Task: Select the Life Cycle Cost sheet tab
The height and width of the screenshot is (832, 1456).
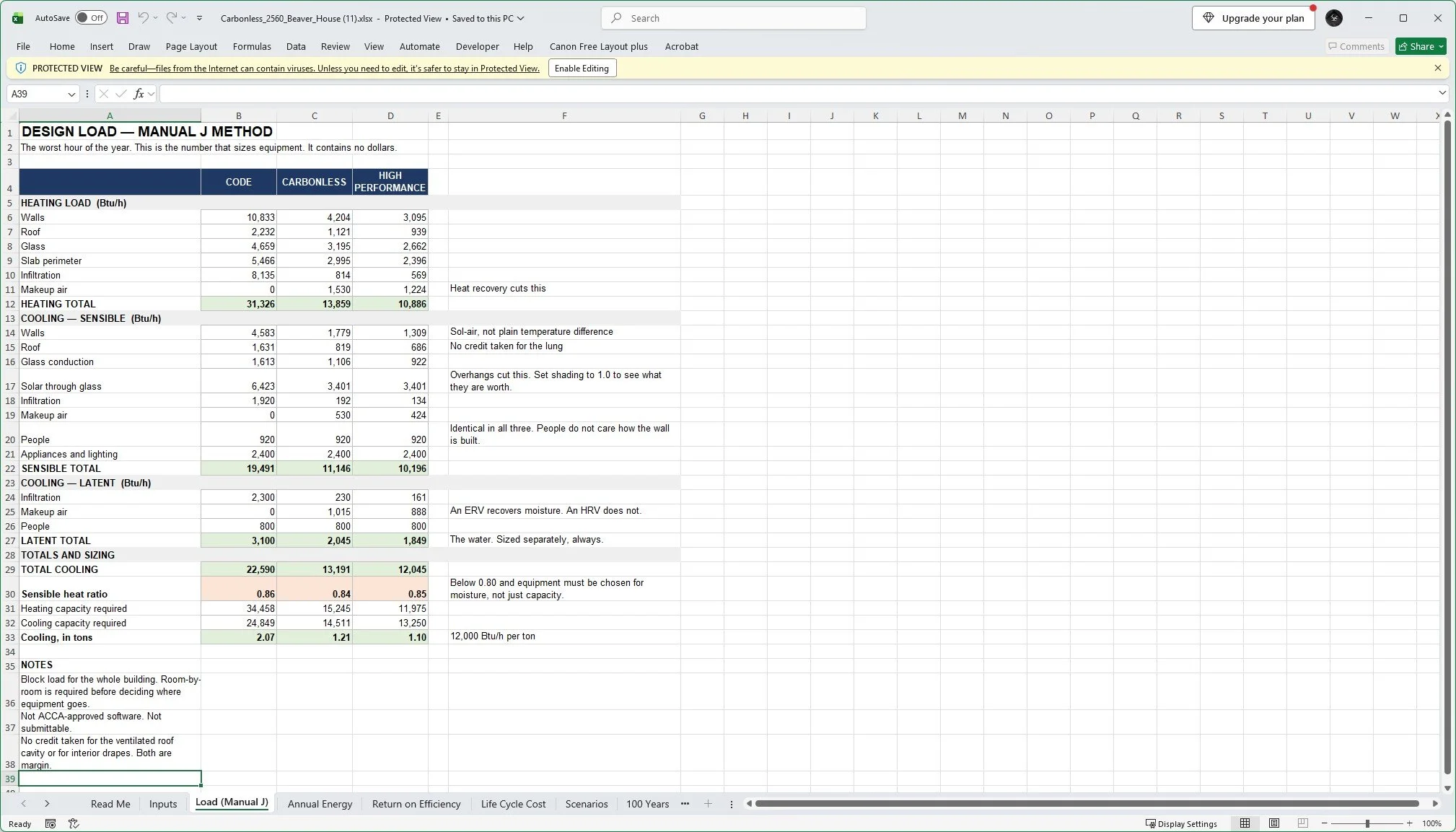Action: 514,804
